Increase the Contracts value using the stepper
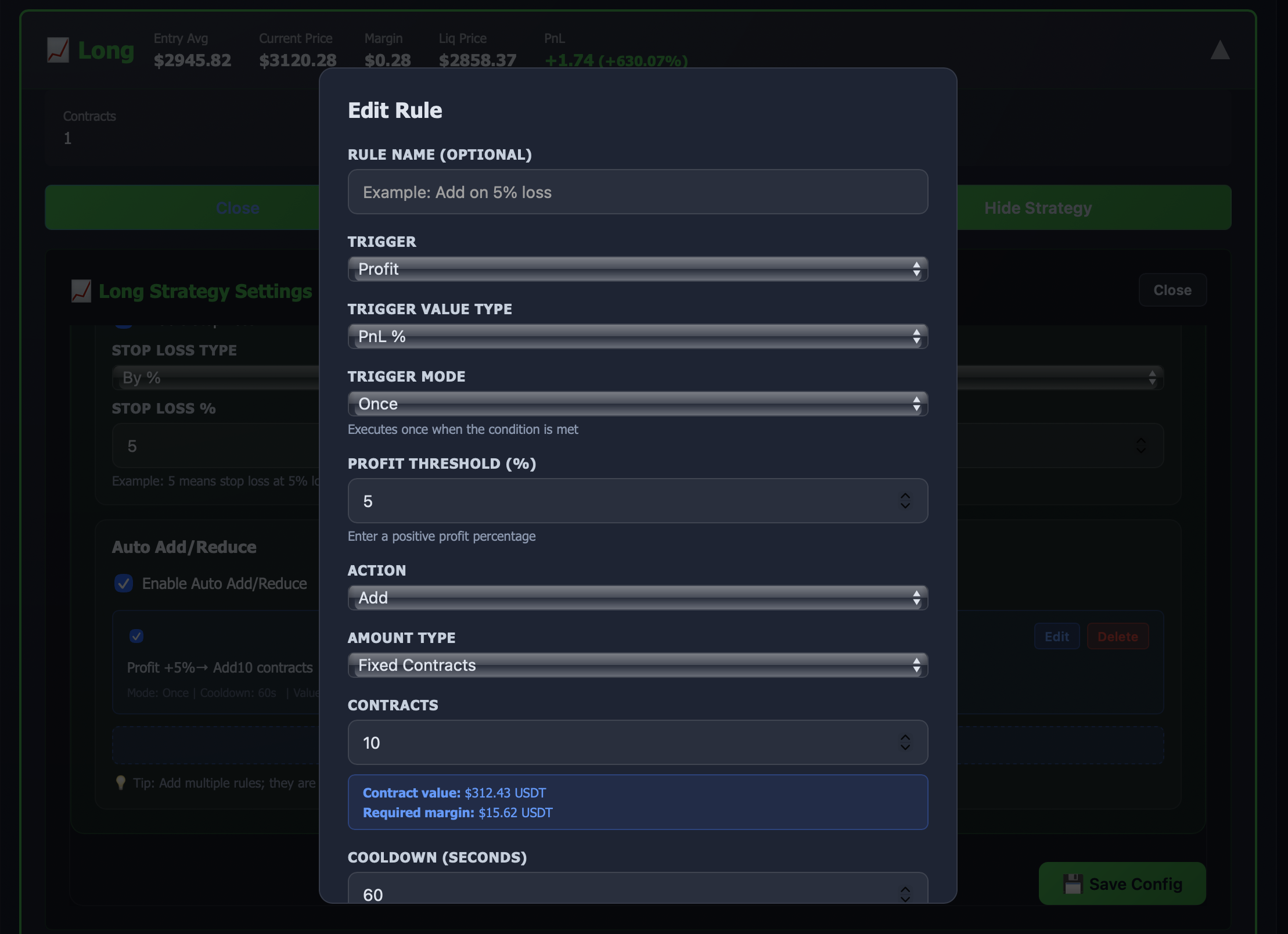 pyautogui.click(x=905, y=738)
